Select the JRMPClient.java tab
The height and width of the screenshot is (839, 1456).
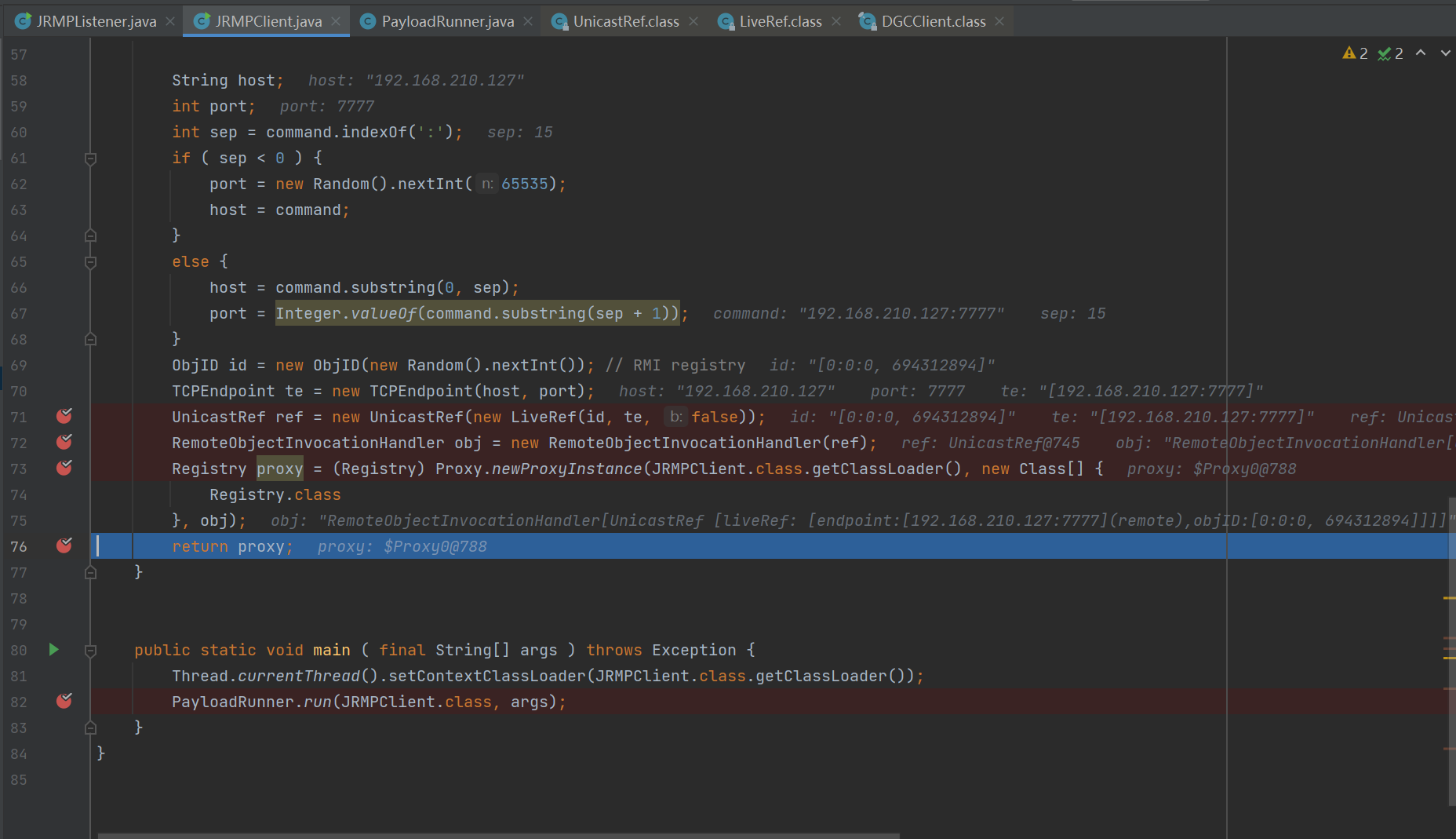(267, 21)
